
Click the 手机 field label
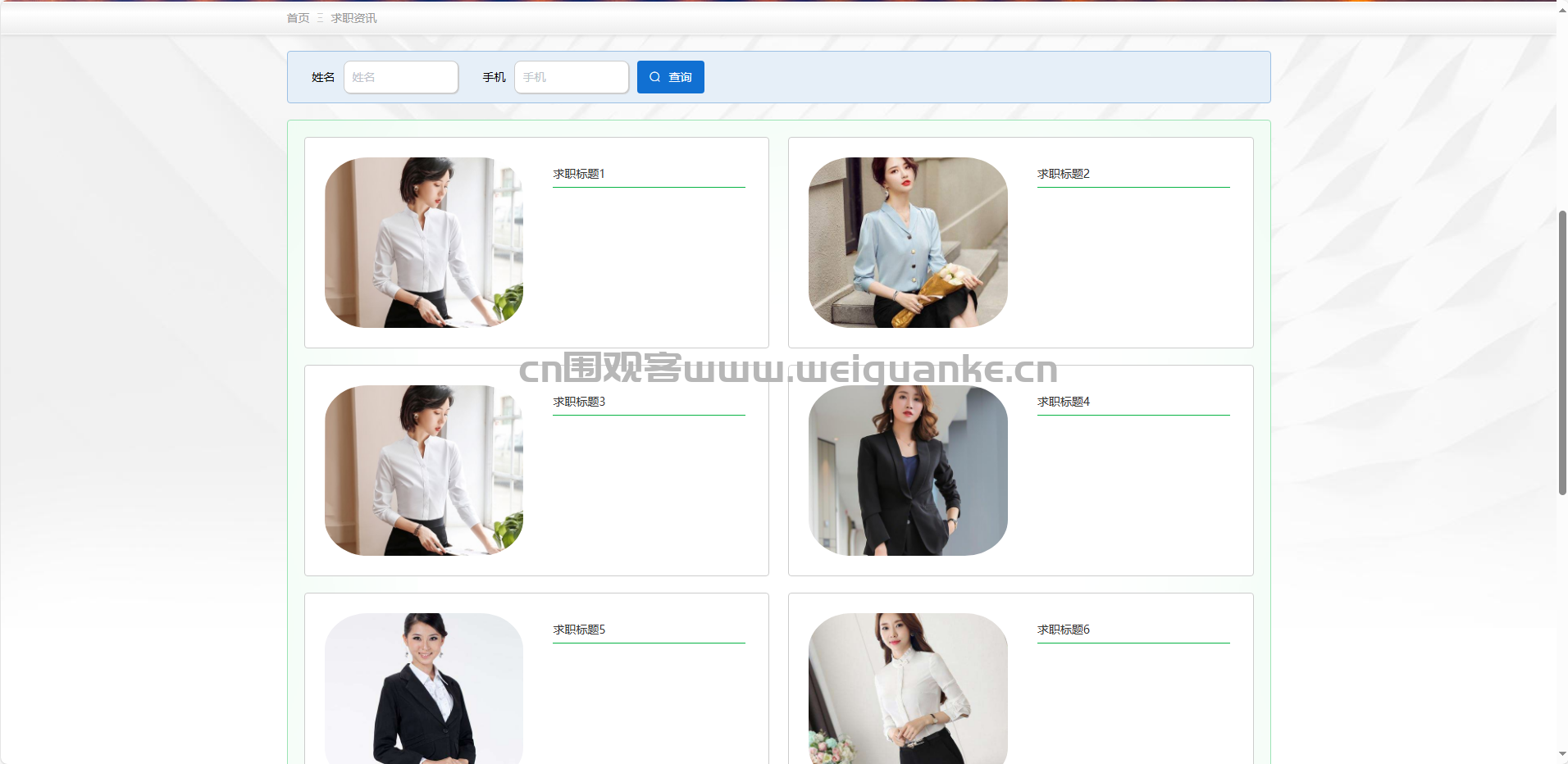pos(494,77)
